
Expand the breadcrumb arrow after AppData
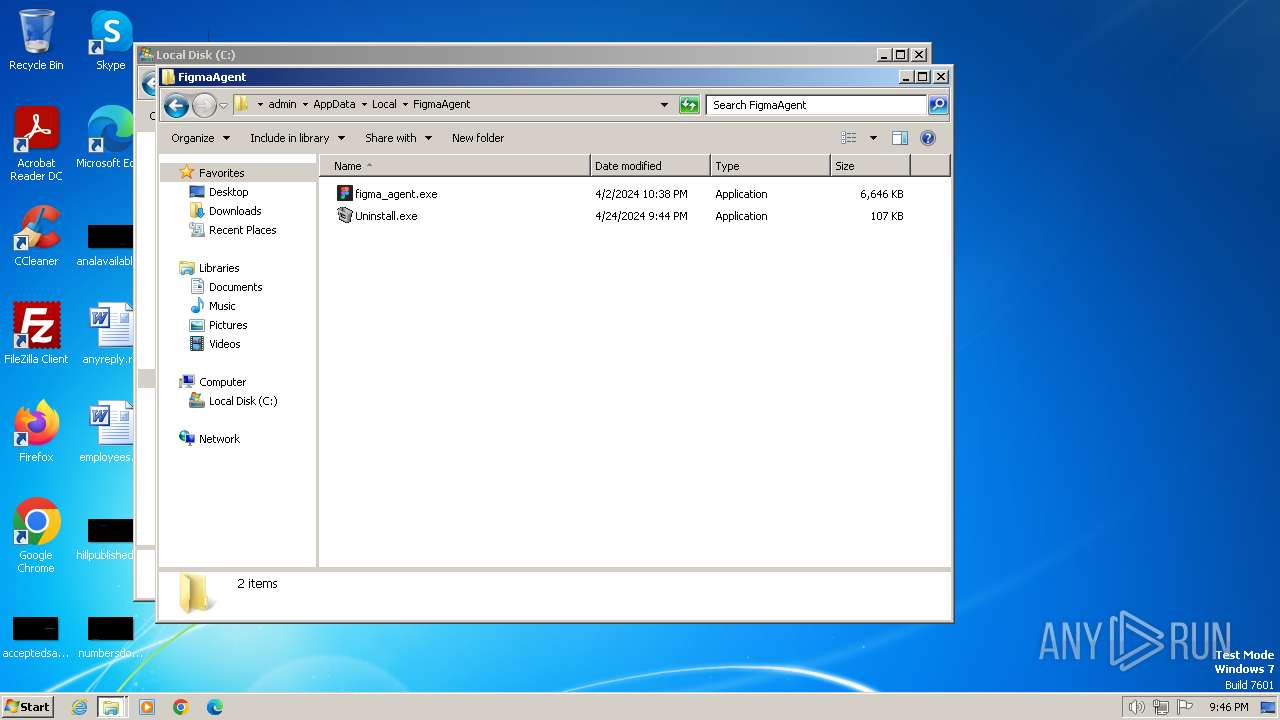tap(364, 104)
